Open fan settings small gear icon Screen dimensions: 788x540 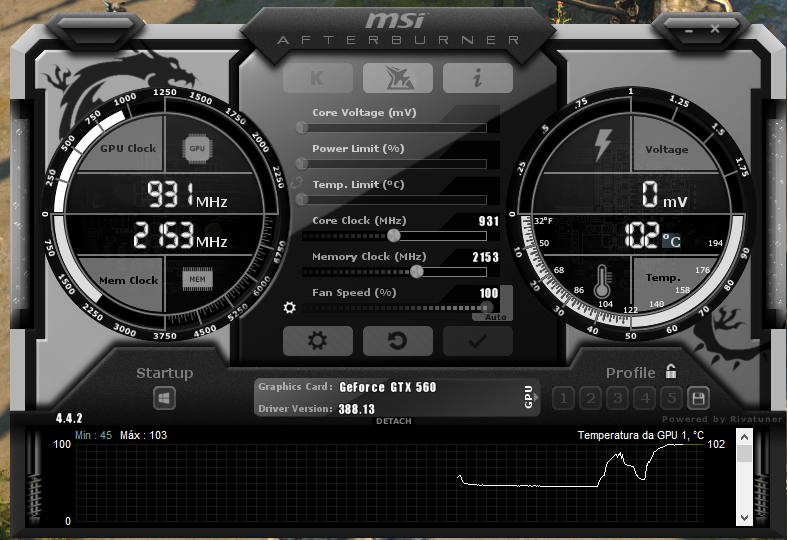[289, 307]
